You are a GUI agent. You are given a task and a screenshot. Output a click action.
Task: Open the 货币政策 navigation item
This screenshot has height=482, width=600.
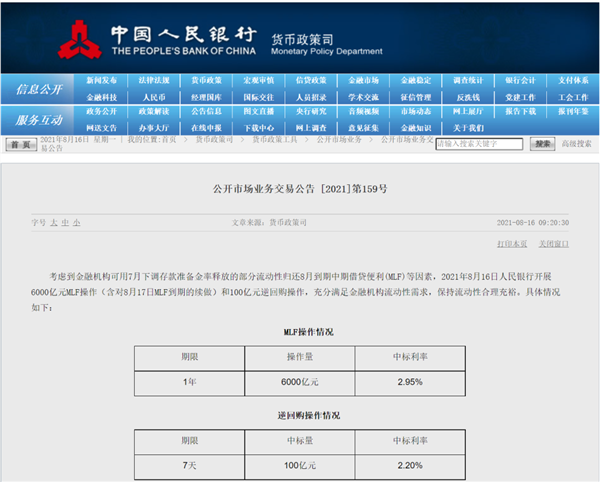[x=205, y=80]
